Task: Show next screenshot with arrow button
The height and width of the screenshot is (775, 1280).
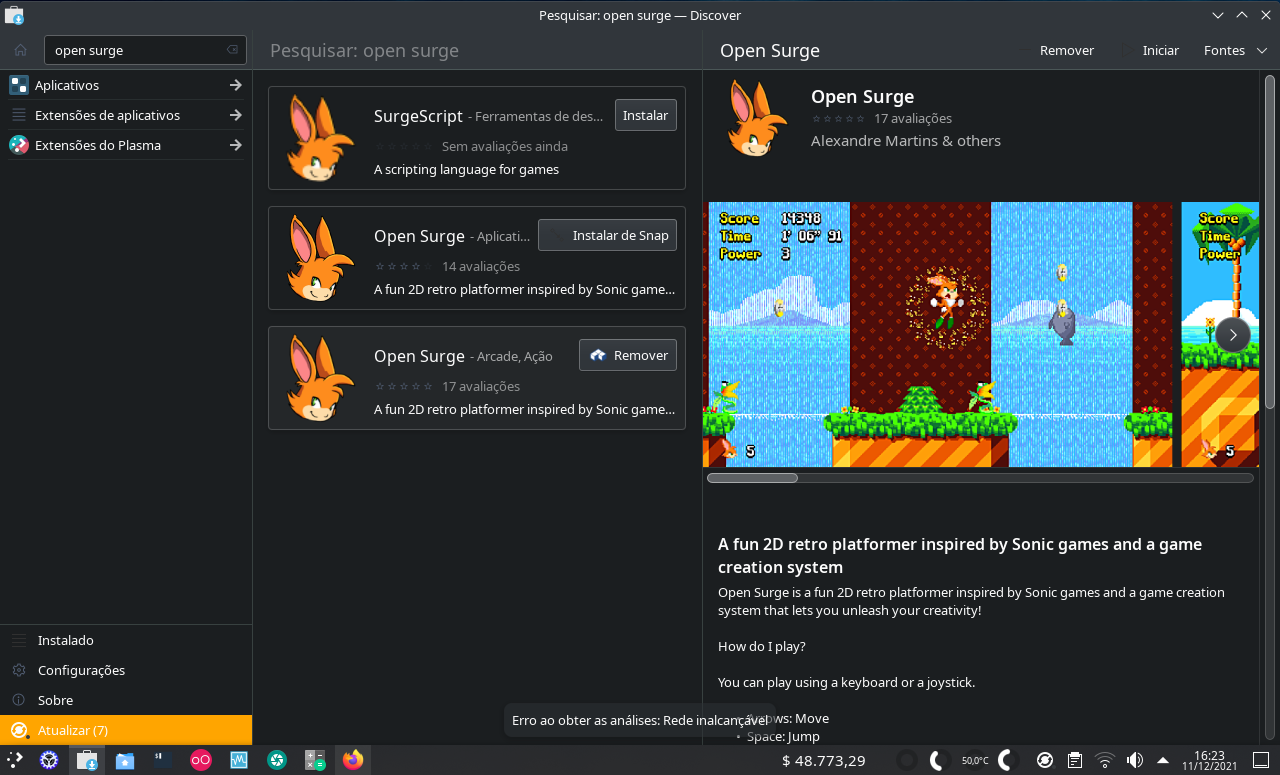Action: (x=1233, y=334)
